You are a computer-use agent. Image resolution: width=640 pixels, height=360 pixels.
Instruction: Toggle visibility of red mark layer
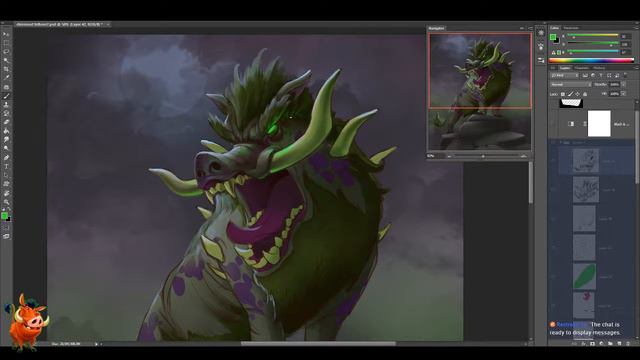553,305
